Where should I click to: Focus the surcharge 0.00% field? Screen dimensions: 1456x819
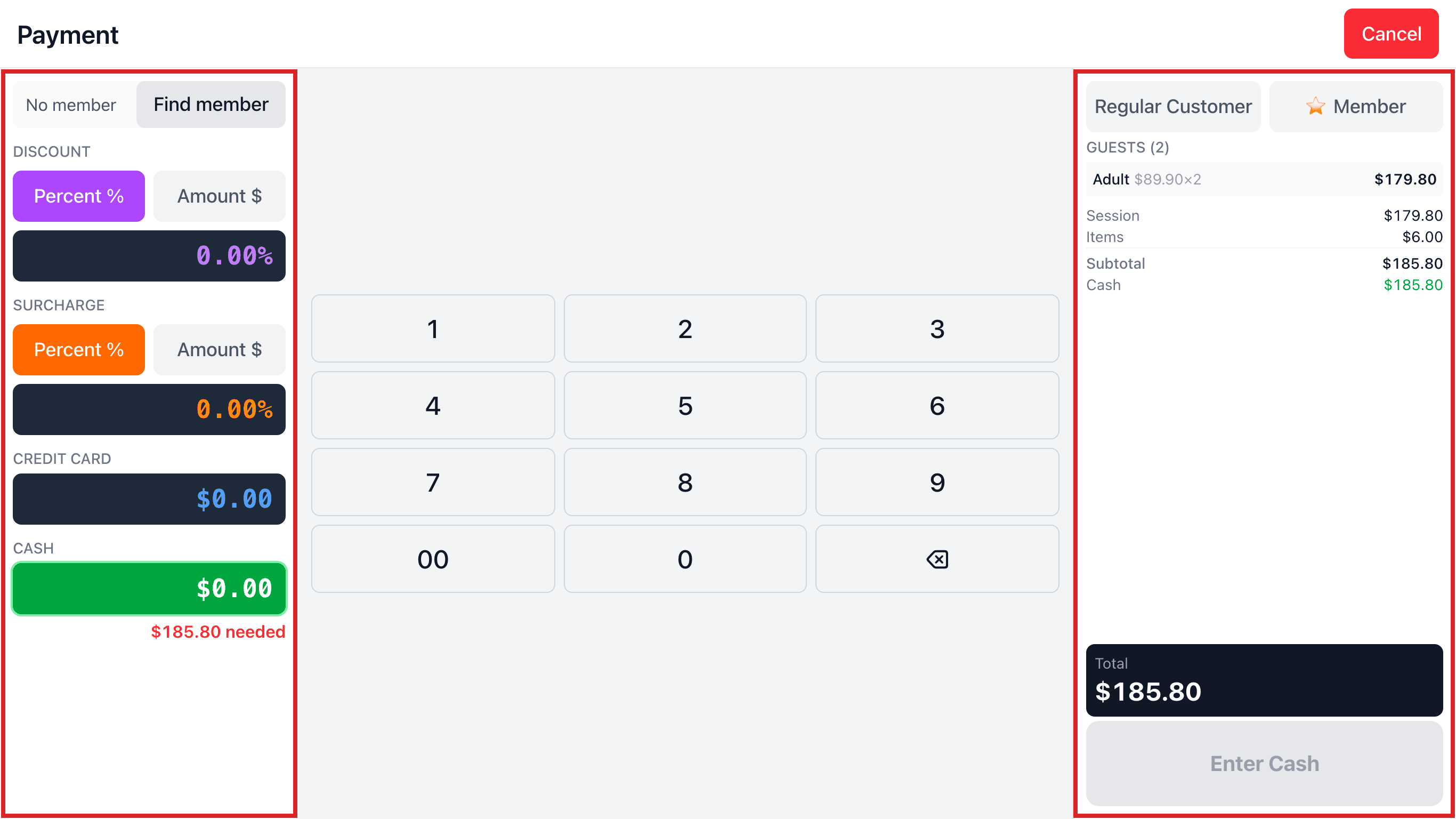(x=149, y=409)
